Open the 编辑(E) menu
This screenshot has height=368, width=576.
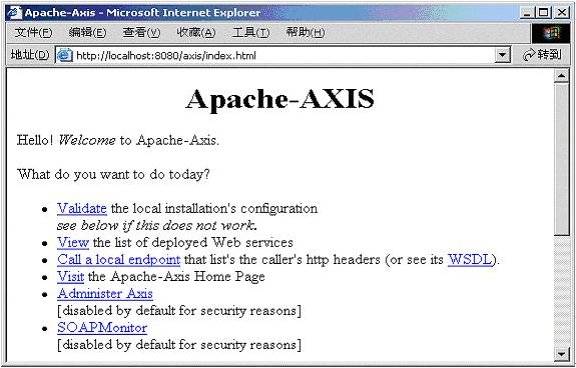point(87,33)
